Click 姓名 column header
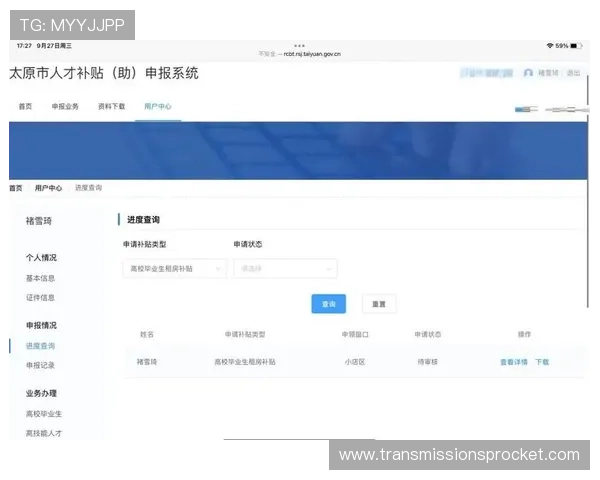The width and height of the screenshot is (600, 480). tap(147, 334)
